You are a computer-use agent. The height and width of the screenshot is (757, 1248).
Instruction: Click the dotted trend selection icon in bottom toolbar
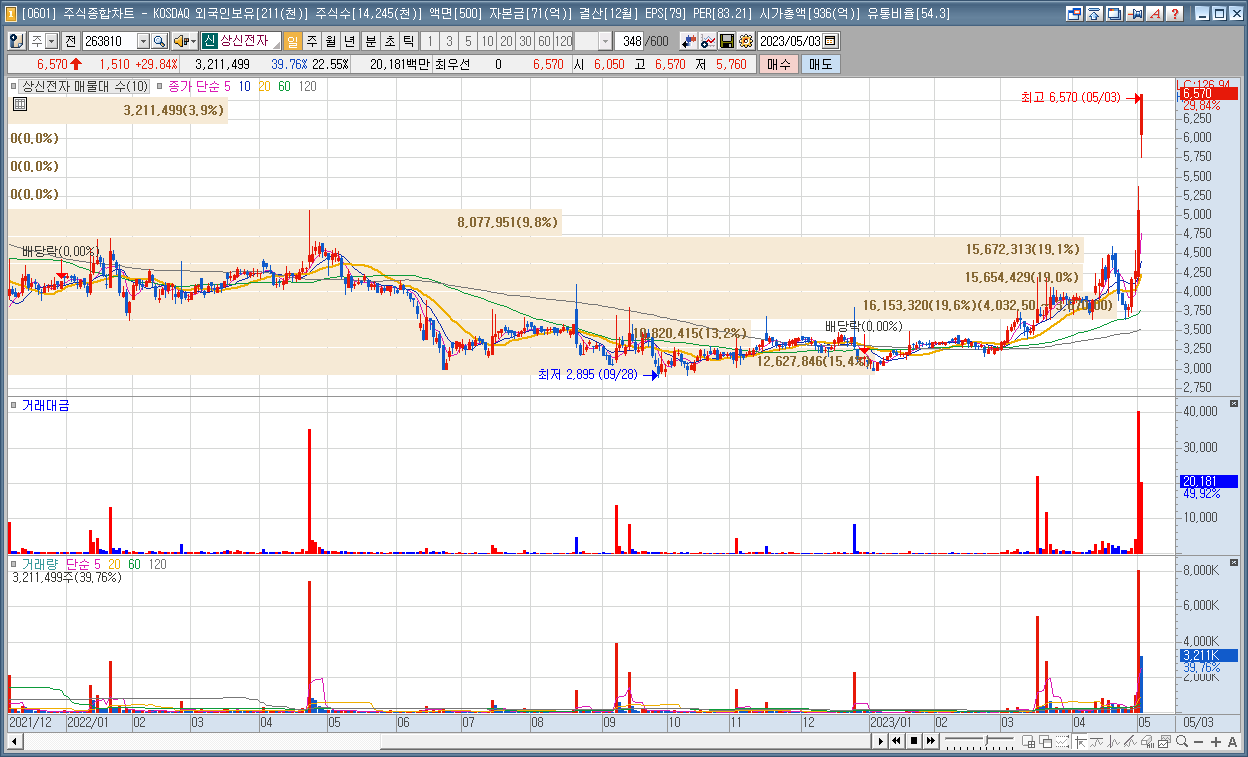coord(1062,741)
